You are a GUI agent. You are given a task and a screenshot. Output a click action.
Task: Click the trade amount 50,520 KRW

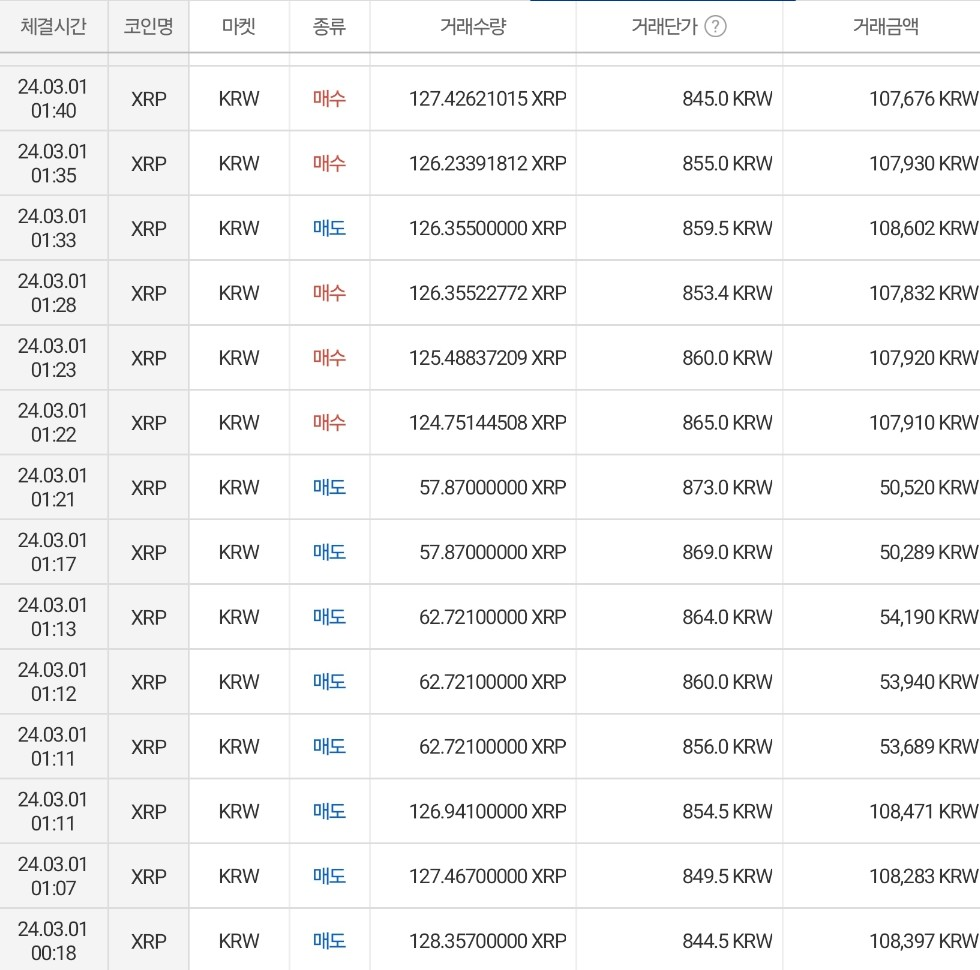[x=929, y=488]
